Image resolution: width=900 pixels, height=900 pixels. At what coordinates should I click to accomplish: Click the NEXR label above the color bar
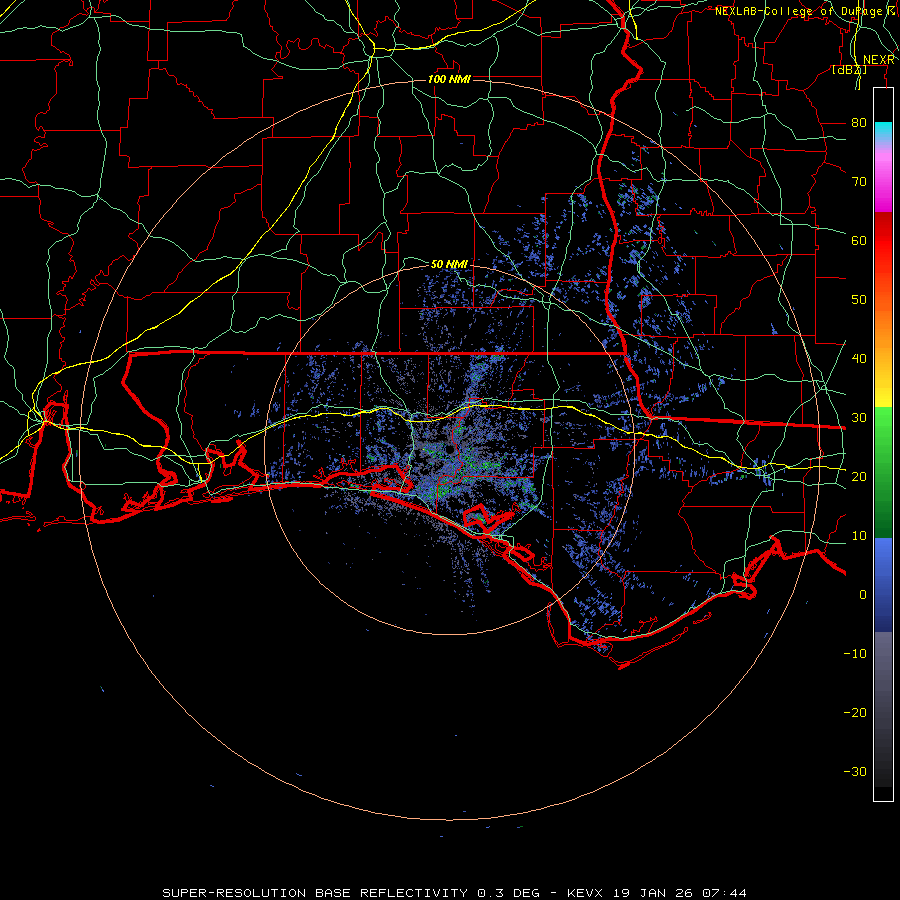(x=878, y=60)
